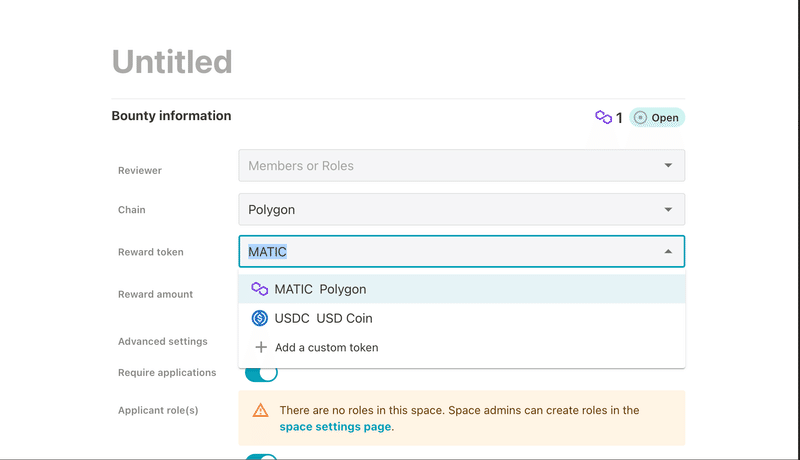Click the plus icon for custom token
This screenshot has width=800, height=460.
261,347
